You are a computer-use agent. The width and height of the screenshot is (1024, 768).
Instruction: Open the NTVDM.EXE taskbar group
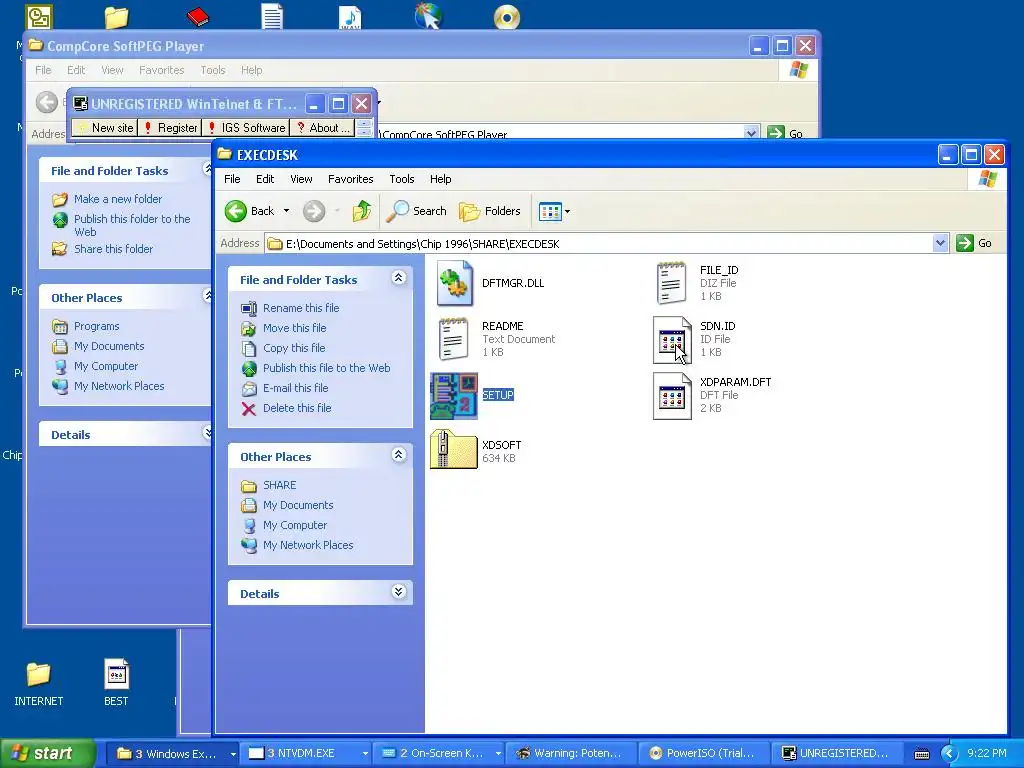point(306,754)
